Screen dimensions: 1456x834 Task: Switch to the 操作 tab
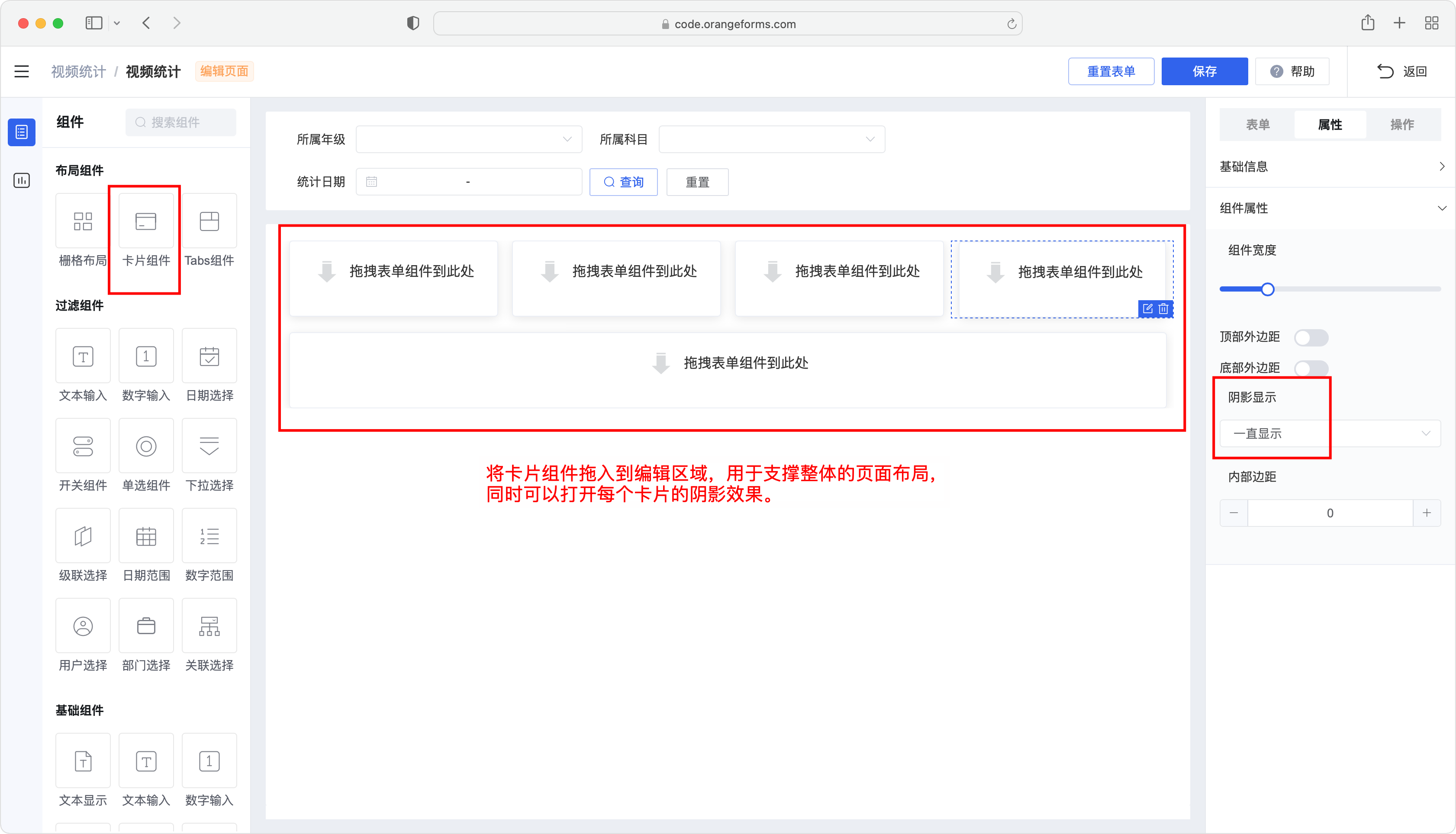click(1402, 124)
